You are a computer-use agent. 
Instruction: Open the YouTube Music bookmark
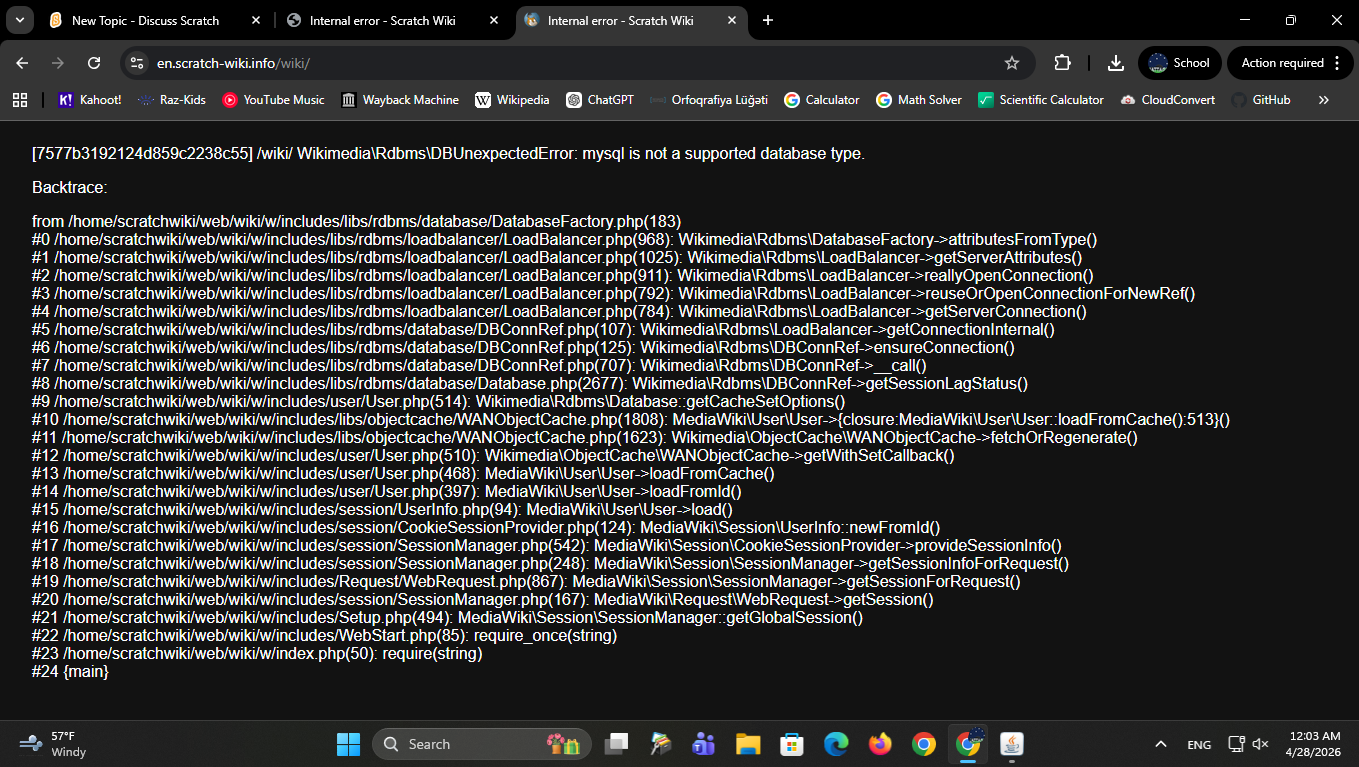click(273, 100)
